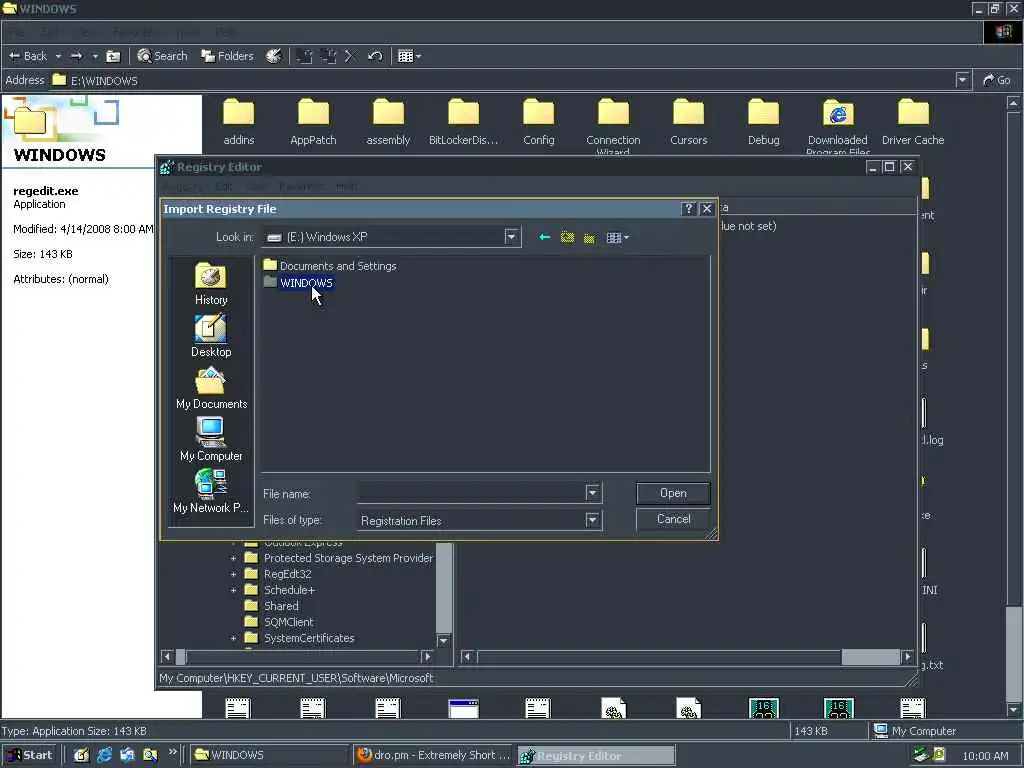Image resolution: width=1024 pixels, height=768 pixels.
Task: Select the Shared registry key
Action: 281,606
